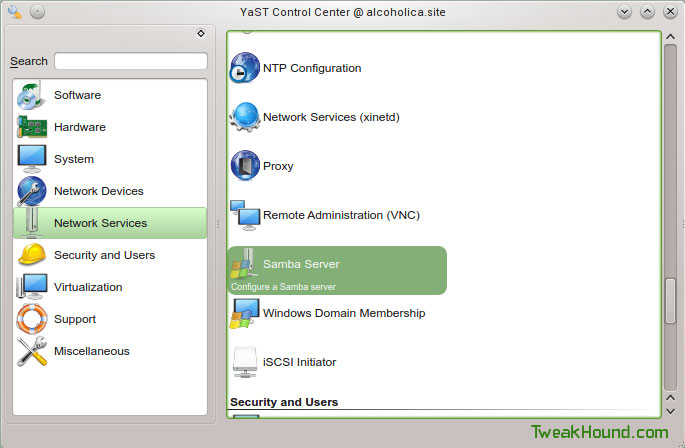Select Network Services in the sidebar
This screenshot has width=685, height=448.
point(110,223)
